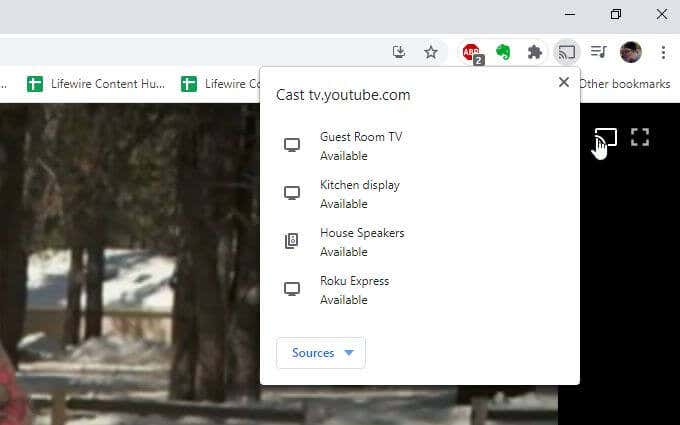Open the Adblock Plus extension

(471, 52)
